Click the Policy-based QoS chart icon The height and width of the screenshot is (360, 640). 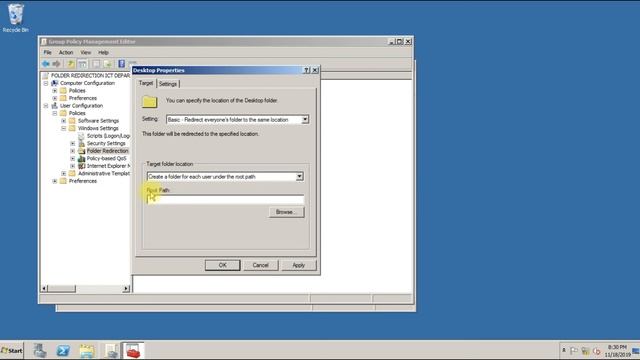pyautogui.click(x=82, y=158)
